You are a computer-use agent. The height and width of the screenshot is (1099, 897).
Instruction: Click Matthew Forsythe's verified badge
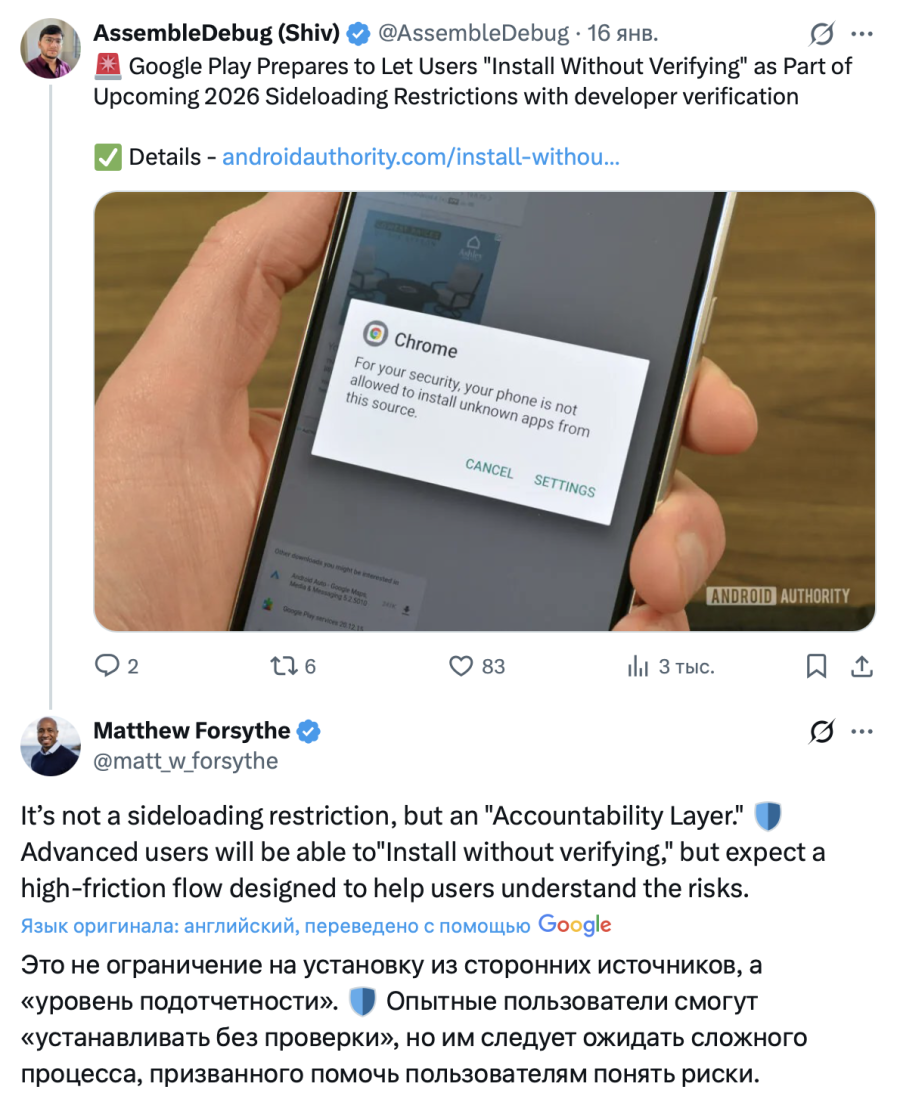[x=309, y=732]
